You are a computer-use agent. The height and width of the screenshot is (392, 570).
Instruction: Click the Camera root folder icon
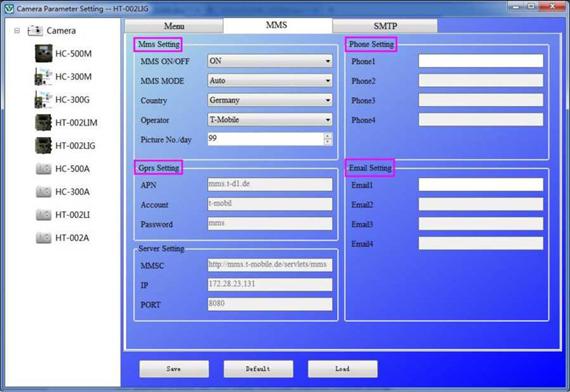tap(35, 31)
